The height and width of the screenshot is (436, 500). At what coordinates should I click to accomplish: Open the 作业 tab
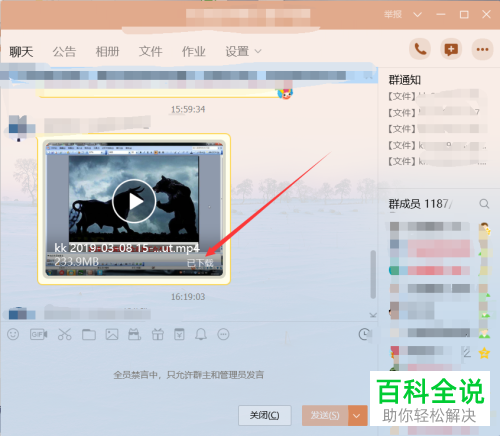pyautogui.click(x=194, y=52)
